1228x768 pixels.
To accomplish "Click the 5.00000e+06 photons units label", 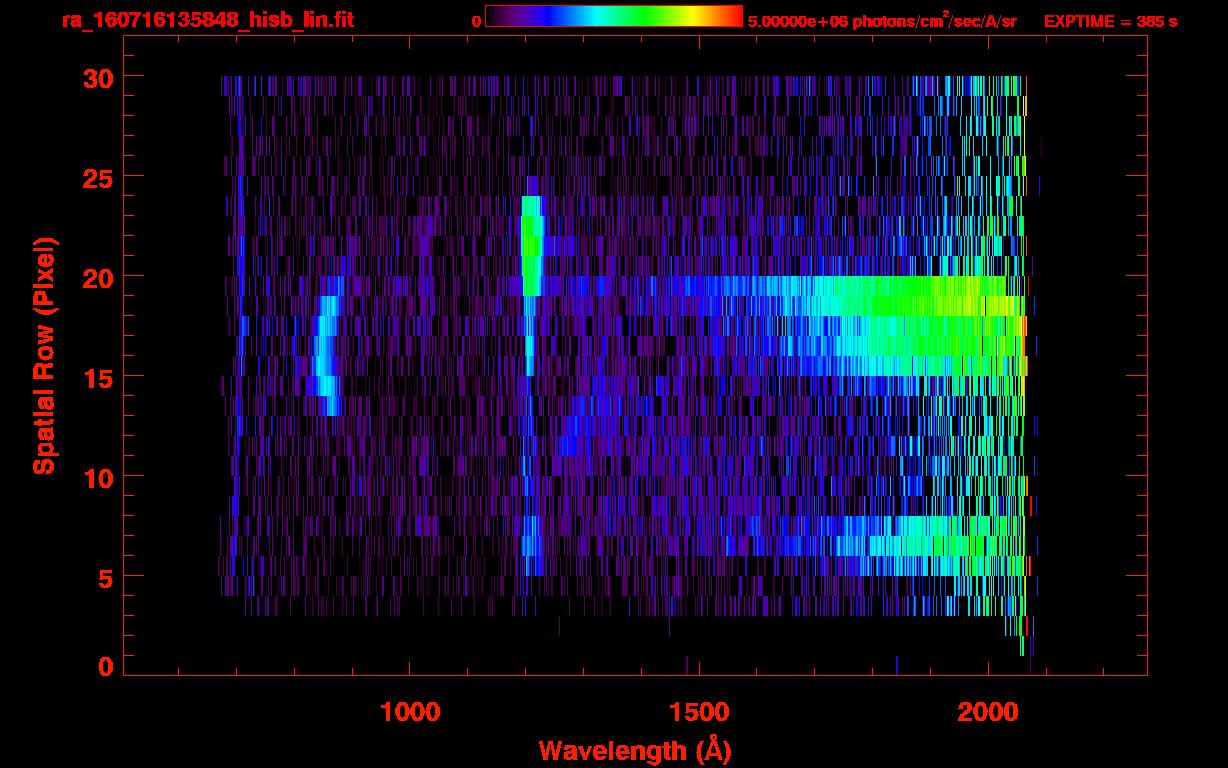I will coord(883,20).
